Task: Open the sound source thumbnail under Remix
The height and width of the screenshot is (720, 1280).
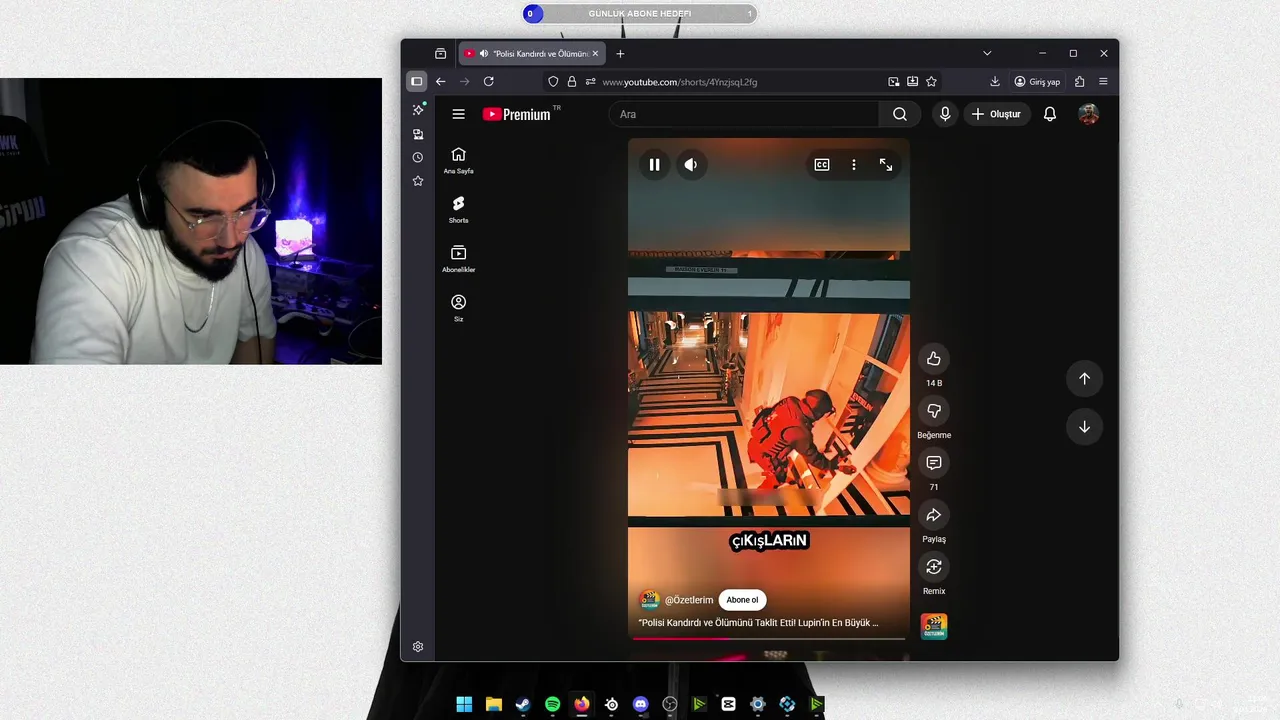Action: coord(934,626)
